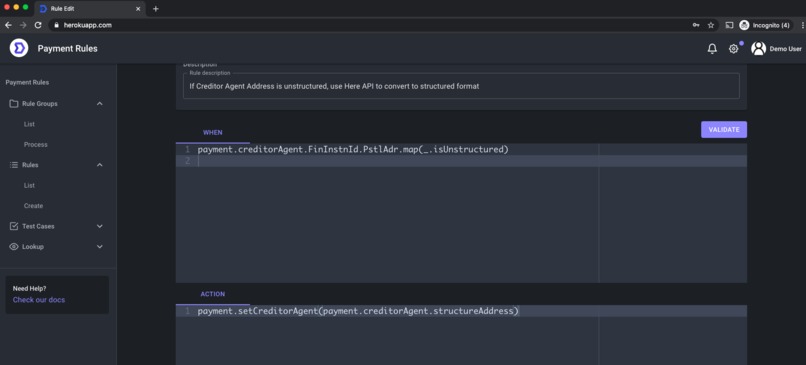Bookmark this page with the star icon
This screenshot has width=806, height=365.
click(711, 25)
